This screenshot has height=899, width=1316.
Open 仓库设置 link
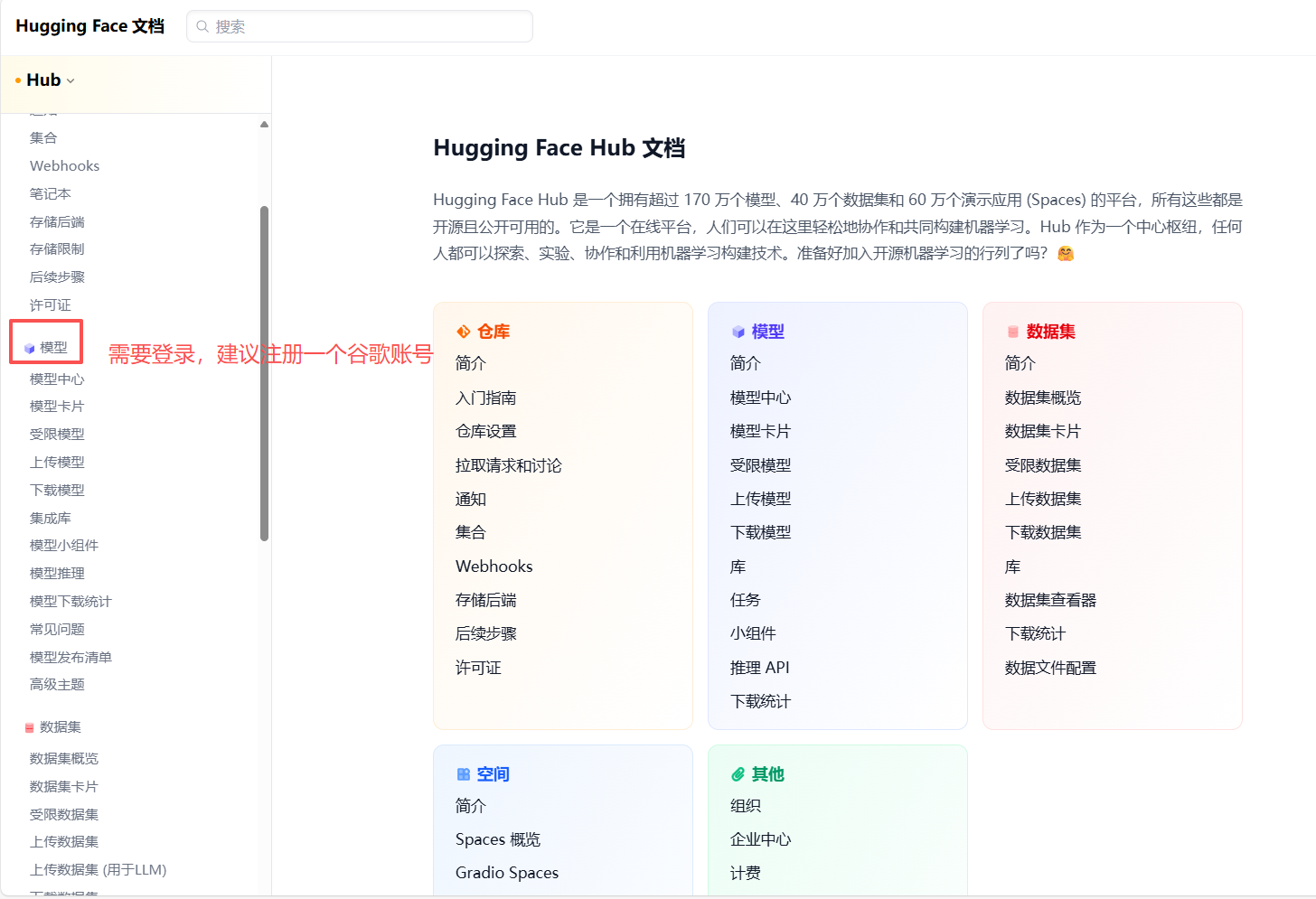[x=486, y=432]
